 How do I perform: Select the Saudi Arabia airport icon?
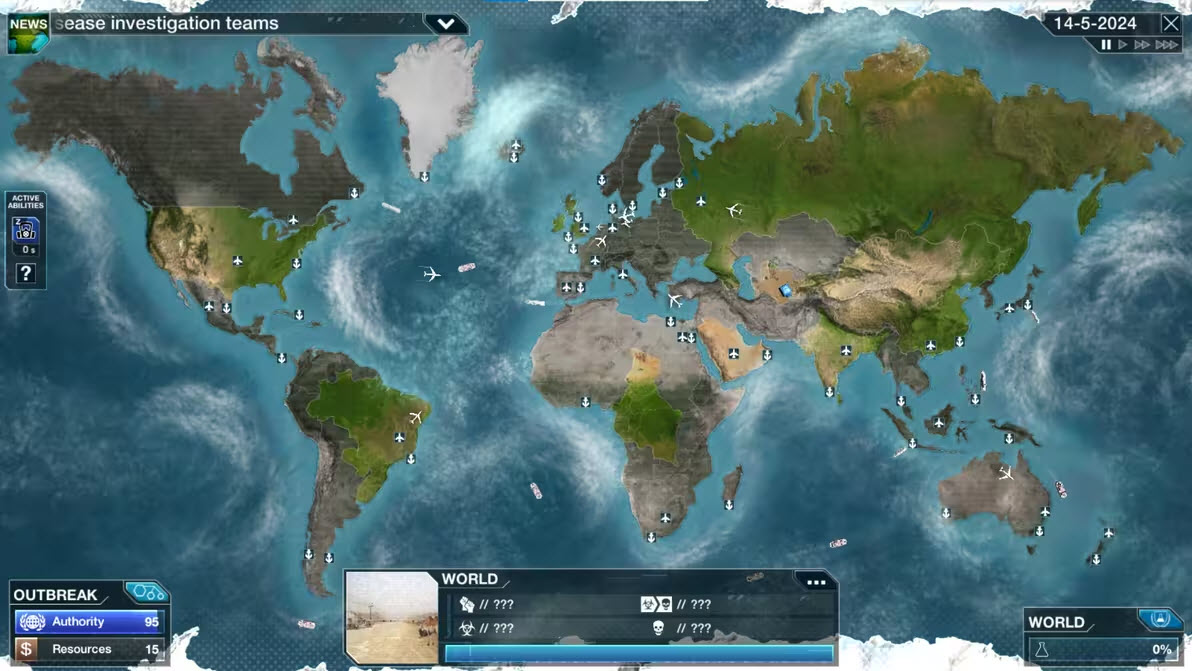pos(733,353)
